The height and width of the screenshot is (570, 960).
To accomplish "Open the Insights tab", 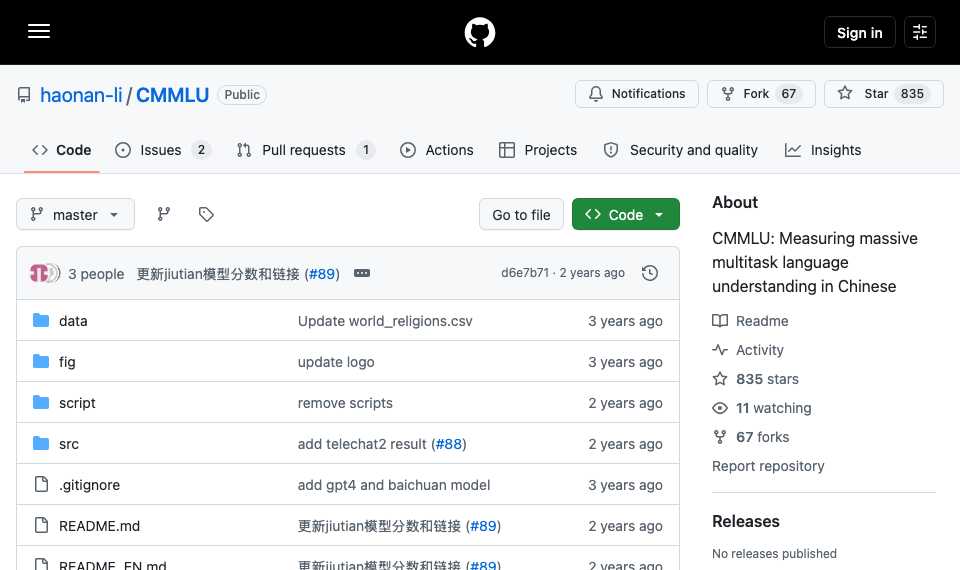I will click(x=823, y=150).
